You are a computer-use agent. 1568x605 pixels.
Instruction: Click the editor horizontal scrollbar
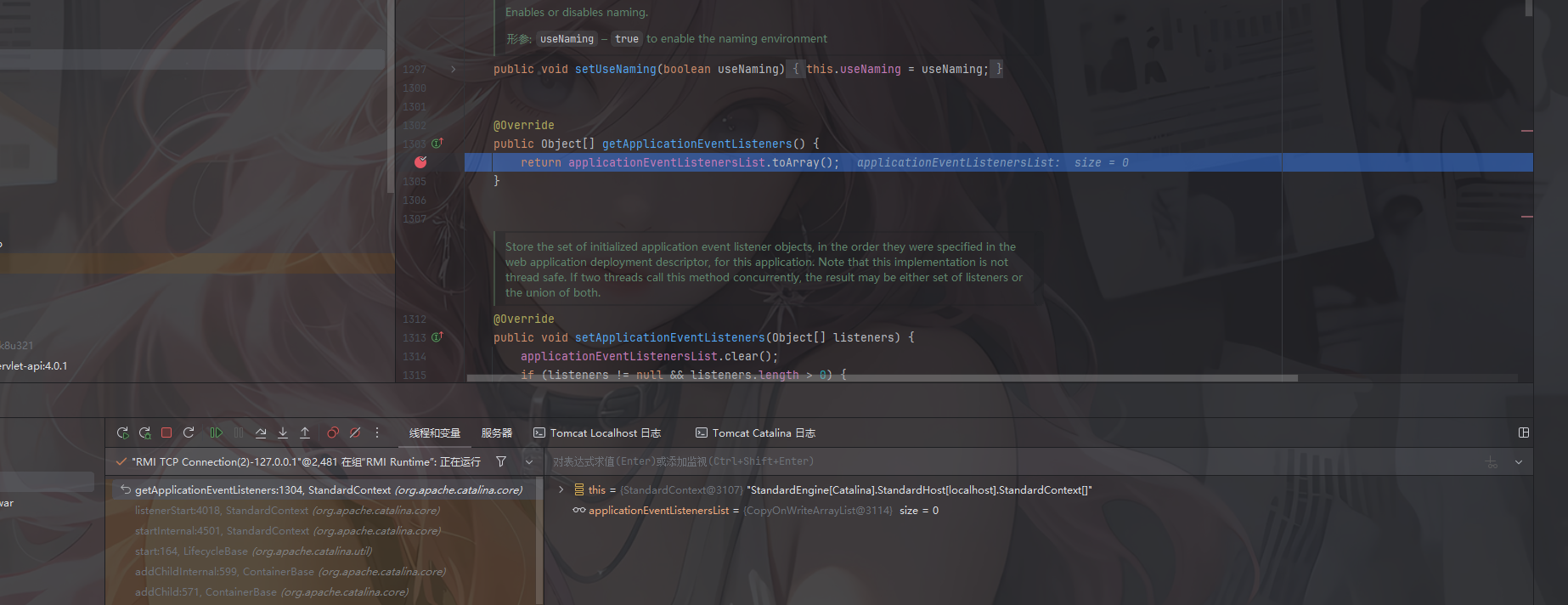click(882, 378)
